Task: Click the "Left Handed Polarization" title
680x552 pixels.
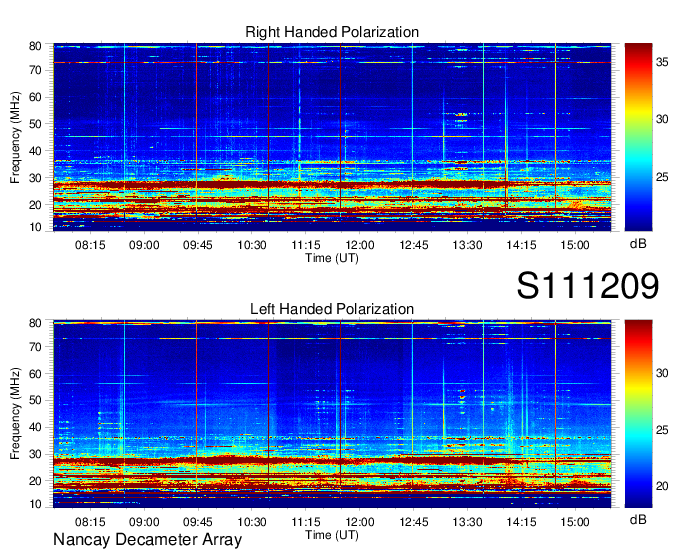Action: [x=332, y=309]
